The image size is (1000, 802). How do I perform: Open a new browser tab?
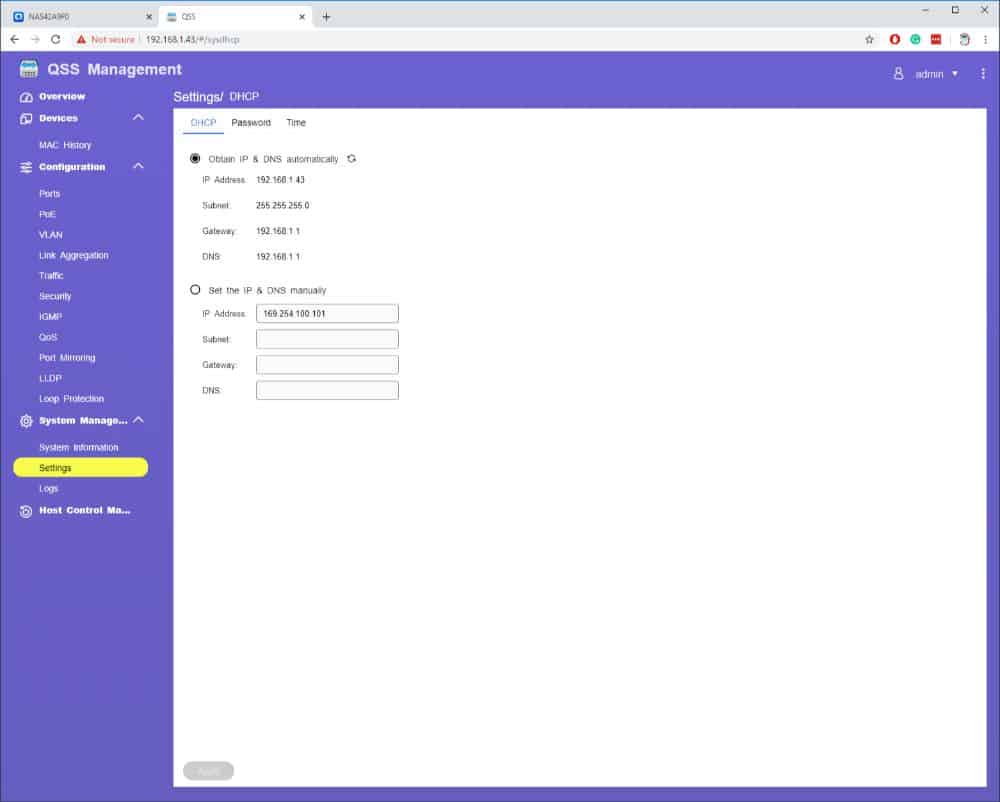tap(326, 16)
